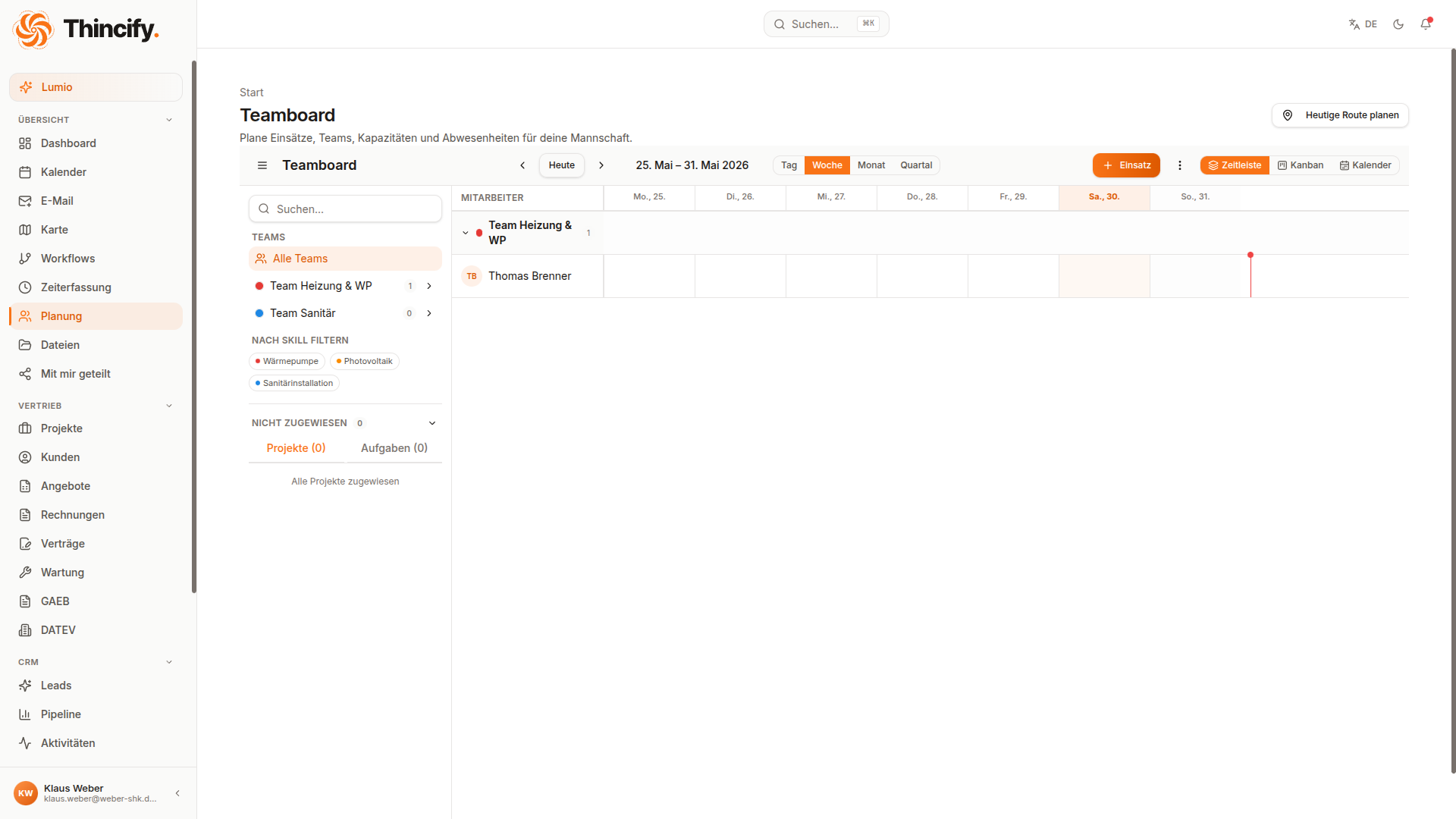Open Lumio assistant
Screen dimensions: 1456x819
(x=96, y=87)
